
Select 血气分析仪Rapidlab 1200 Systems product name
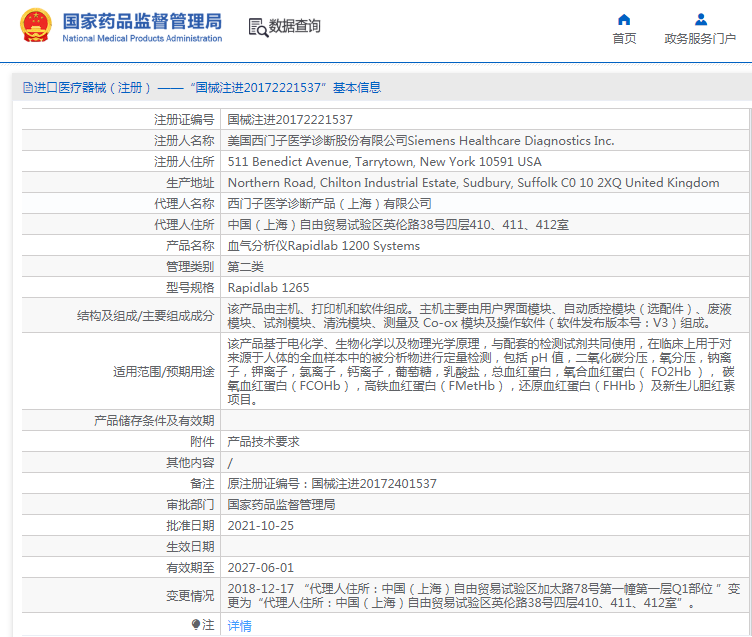click(324, 246)
